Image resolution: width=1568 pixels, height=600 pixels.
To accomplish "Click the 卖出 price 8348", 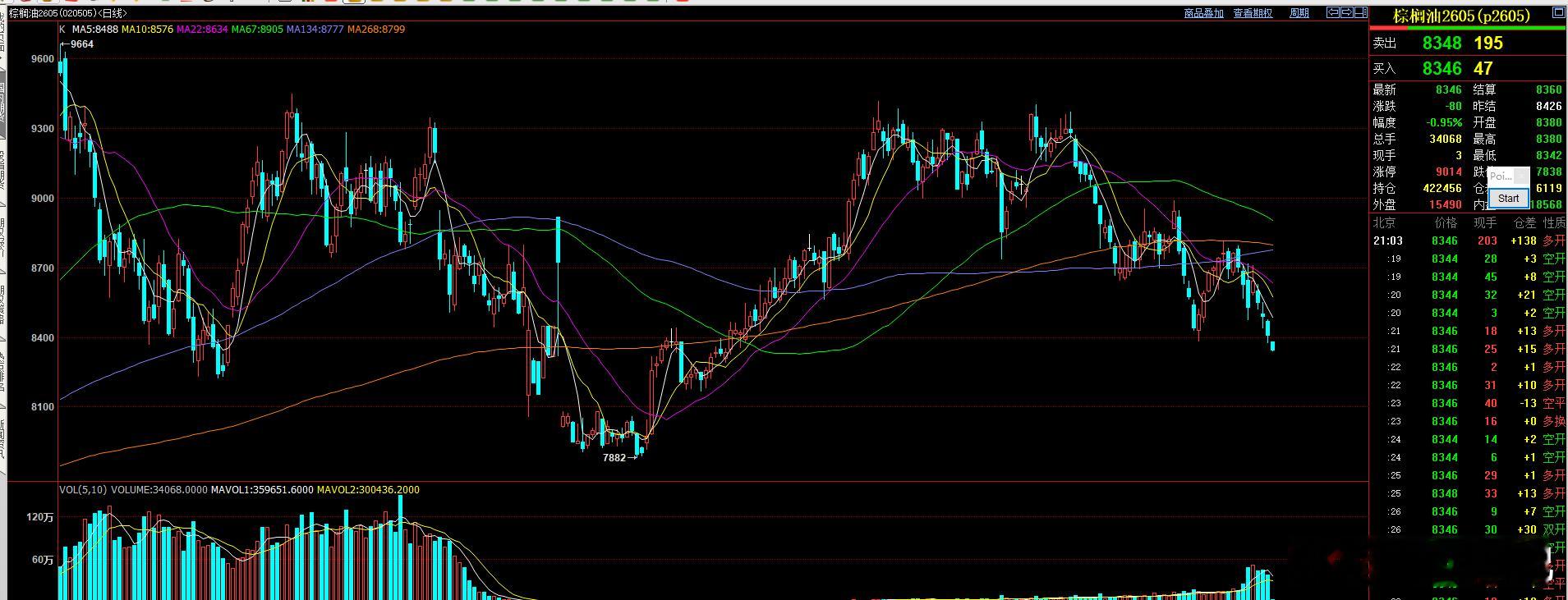I will [x=1442, y=43].
